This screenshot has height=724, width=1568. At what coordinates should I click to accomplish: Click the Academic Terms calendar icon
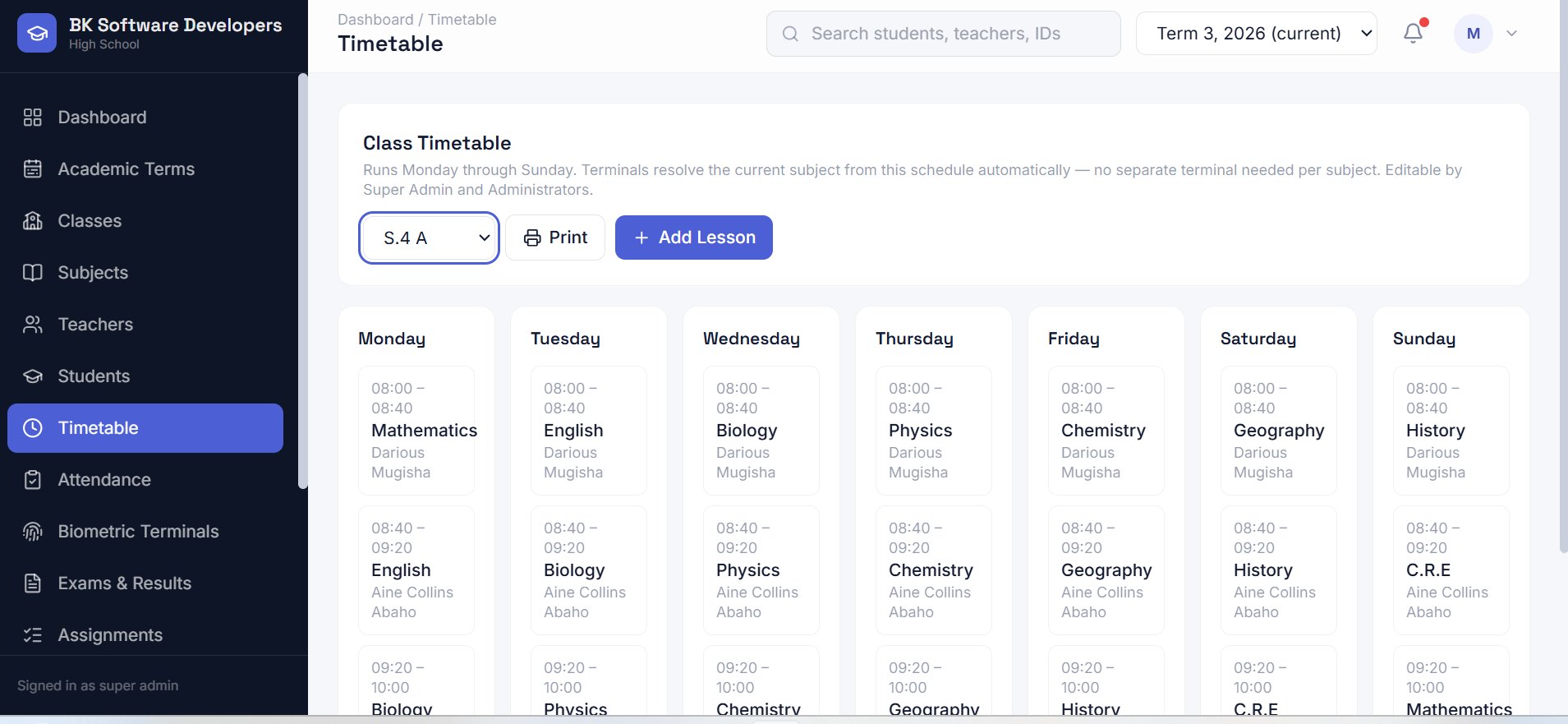(33, 169)
